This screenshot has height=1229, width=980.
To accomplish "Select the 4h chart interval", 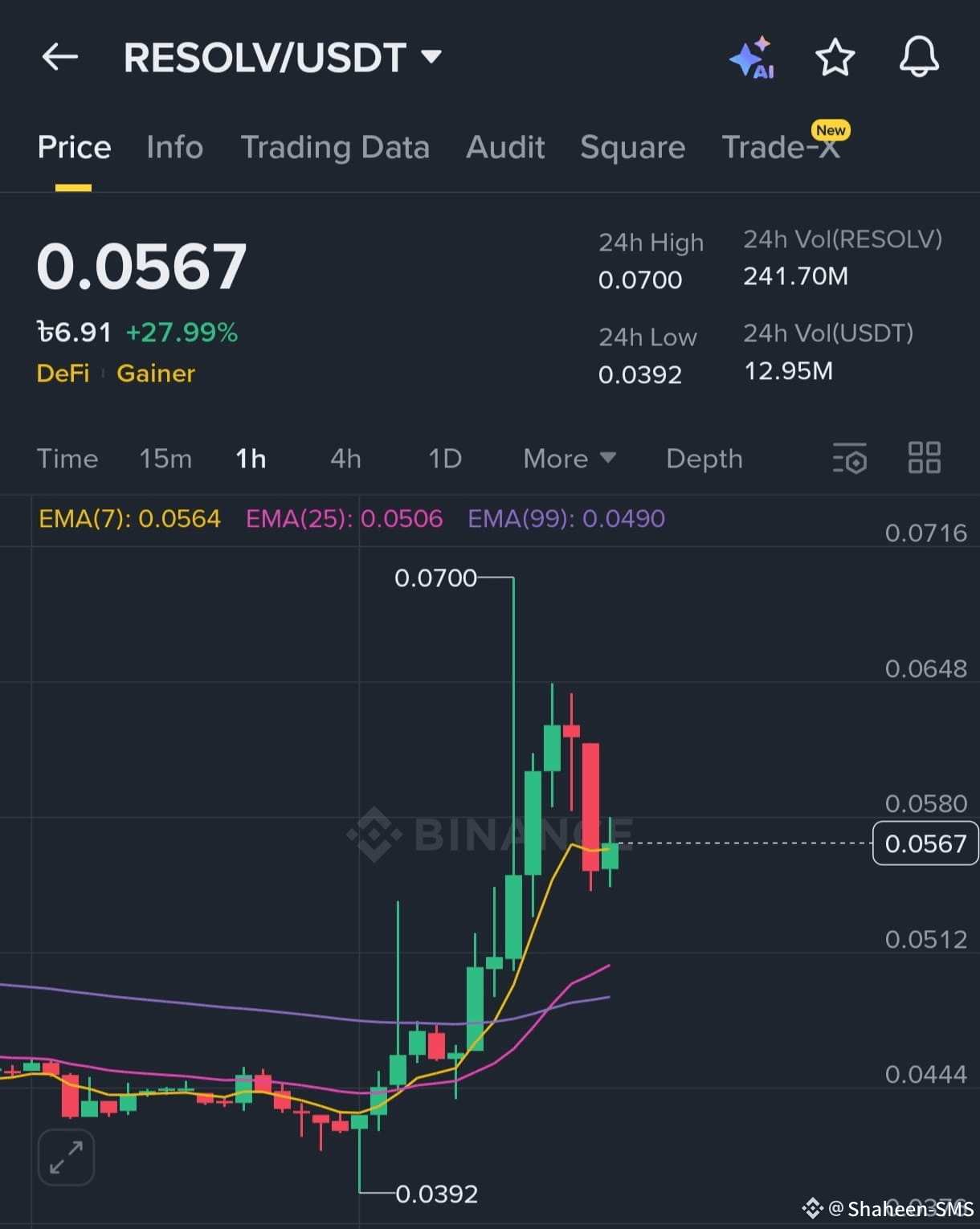I will point(345,459).
